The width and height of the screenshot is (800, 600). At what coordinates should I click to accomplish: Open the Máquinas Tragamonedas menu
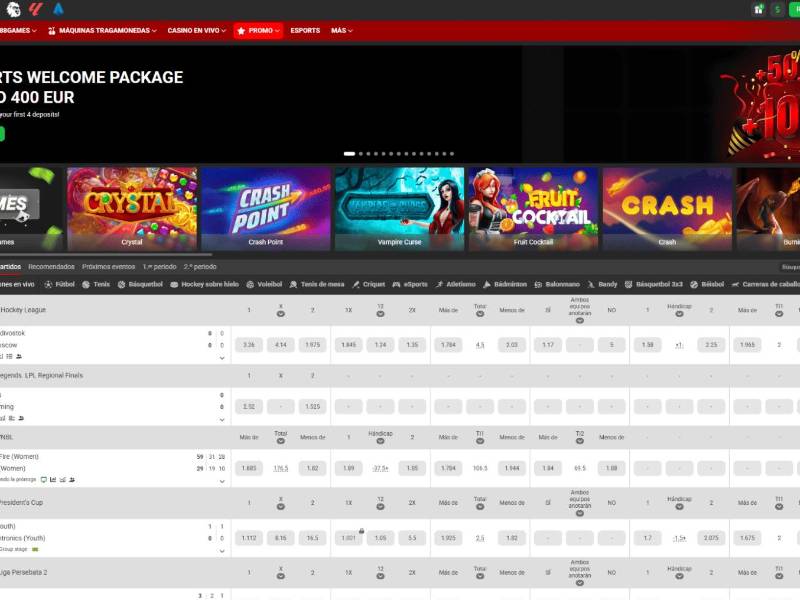coord(102,31)
